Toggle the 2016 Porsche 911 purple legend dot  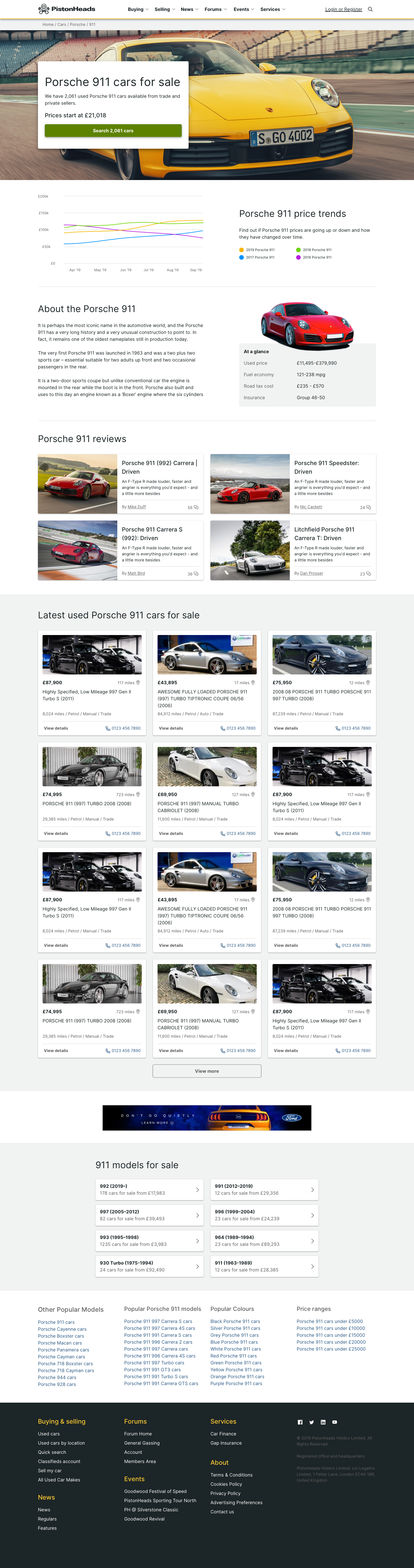(298, 257)
